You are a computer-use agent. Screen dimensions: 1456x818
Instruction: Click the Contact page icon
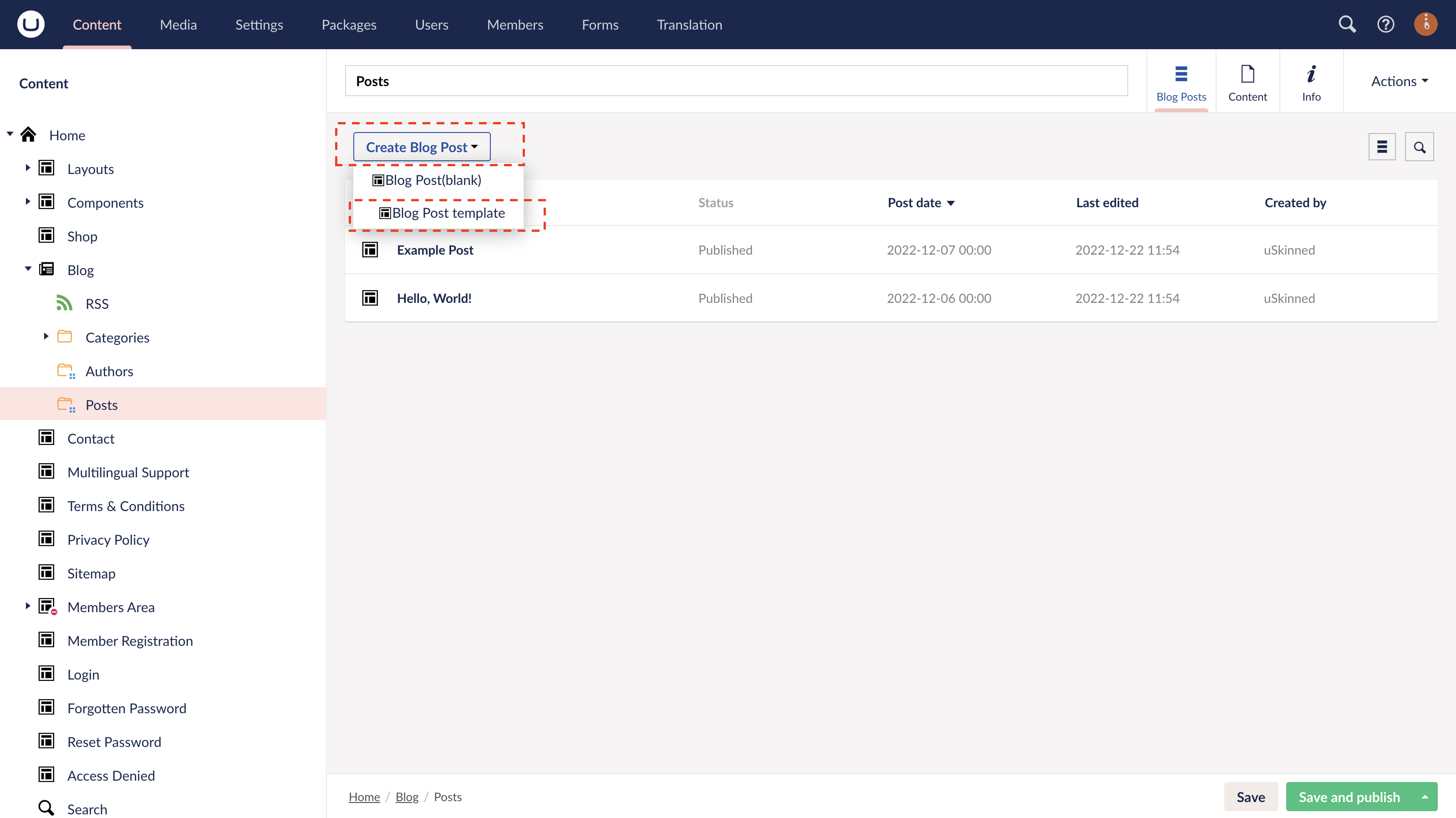(46, 438)
